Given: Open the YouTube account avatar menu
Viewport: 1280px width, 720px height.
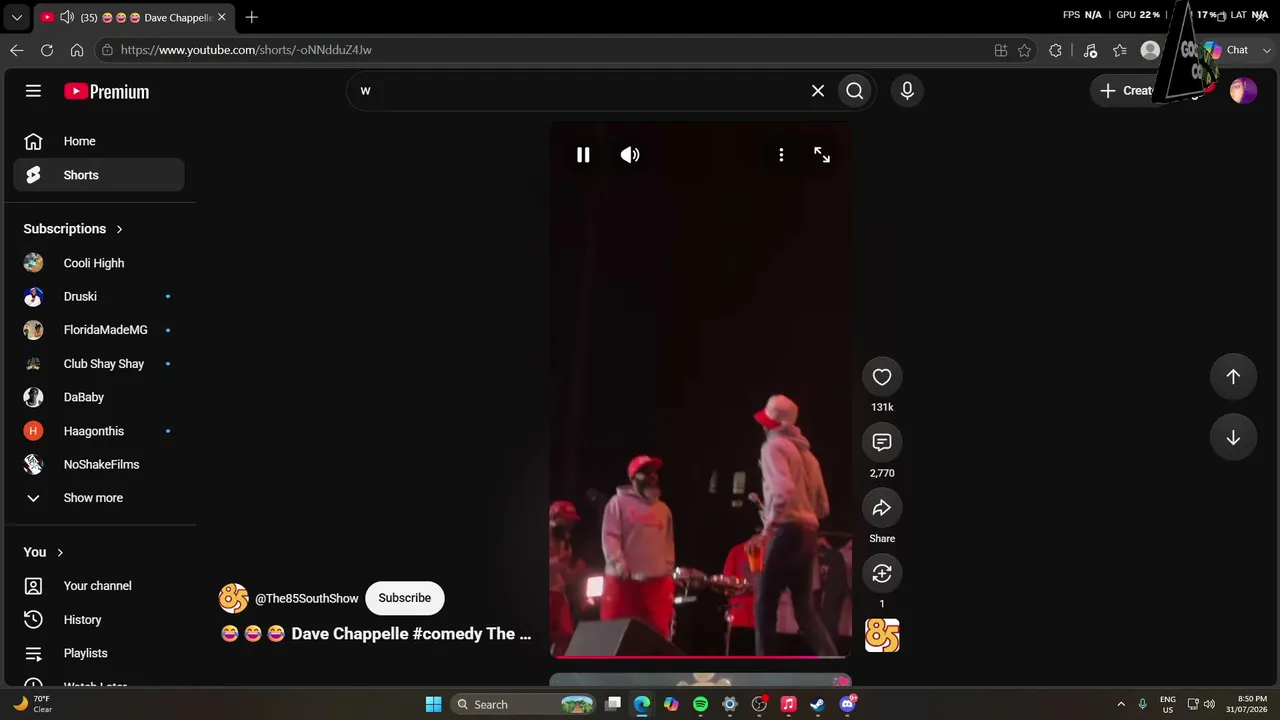Looking at the screenshot, I should point(1243,91).
